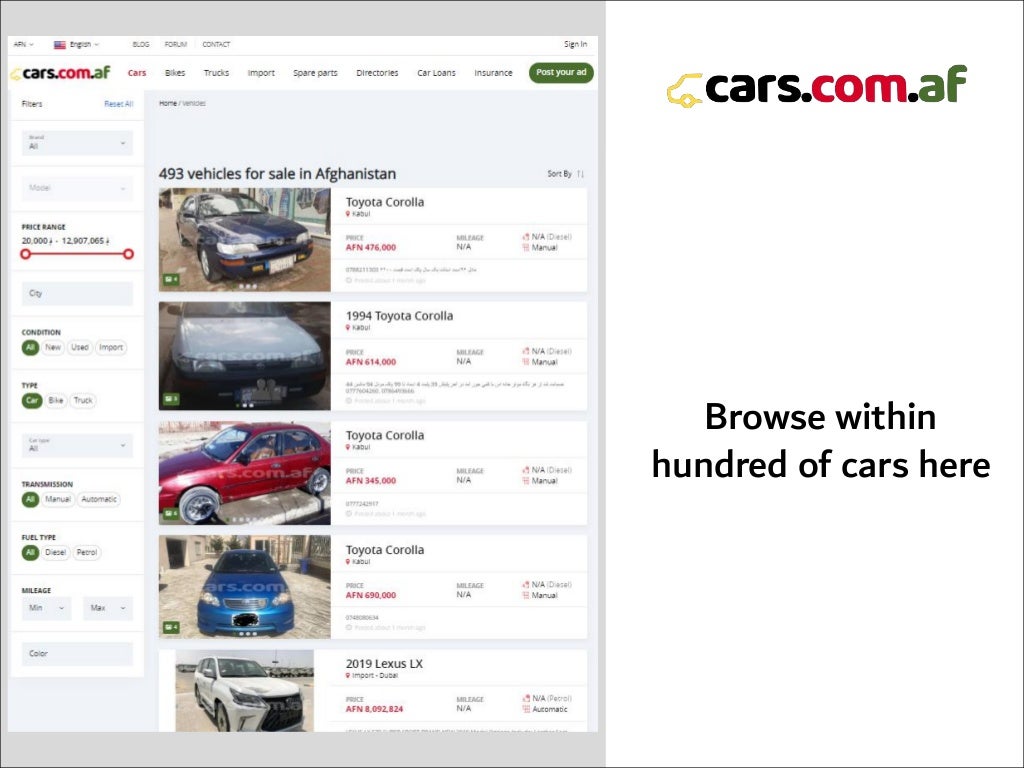1024x768 pixels.
Task: Open the AFN currency dropdown
Action: (24, 45)
